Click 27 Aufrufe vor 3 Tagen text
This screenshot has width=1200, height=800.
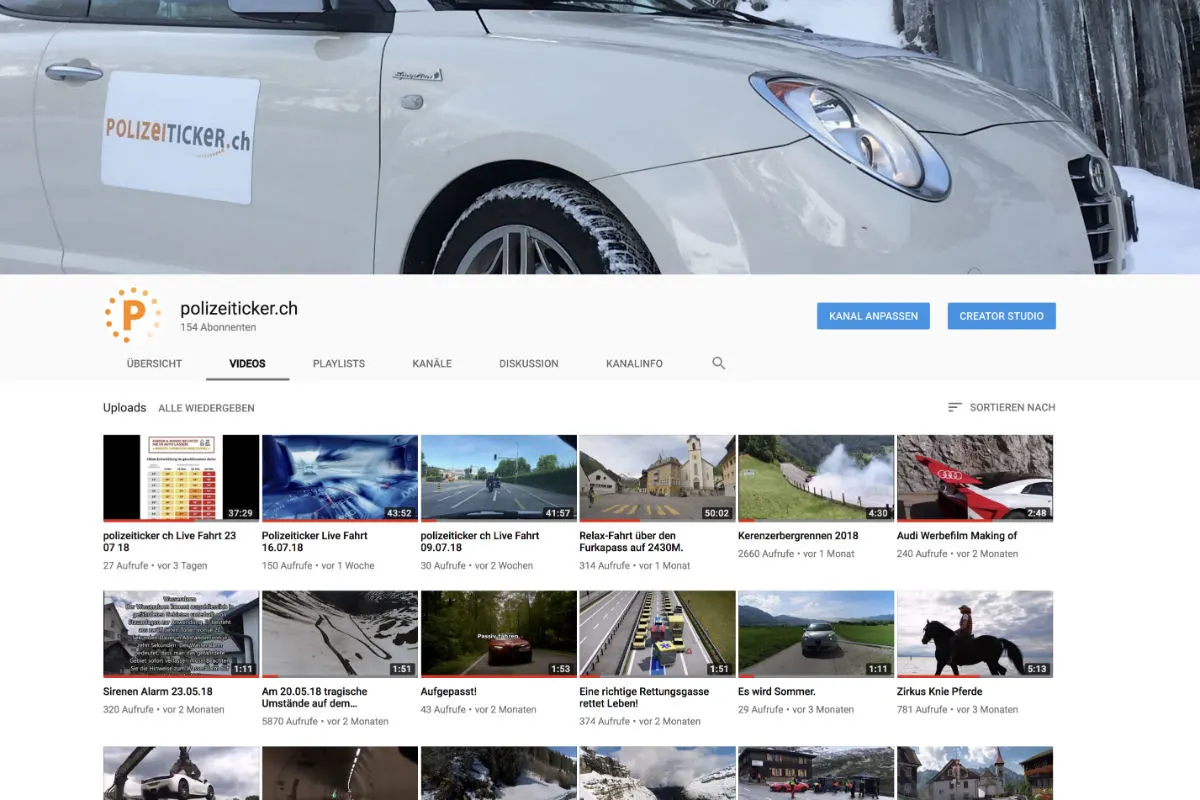[155, 565]
